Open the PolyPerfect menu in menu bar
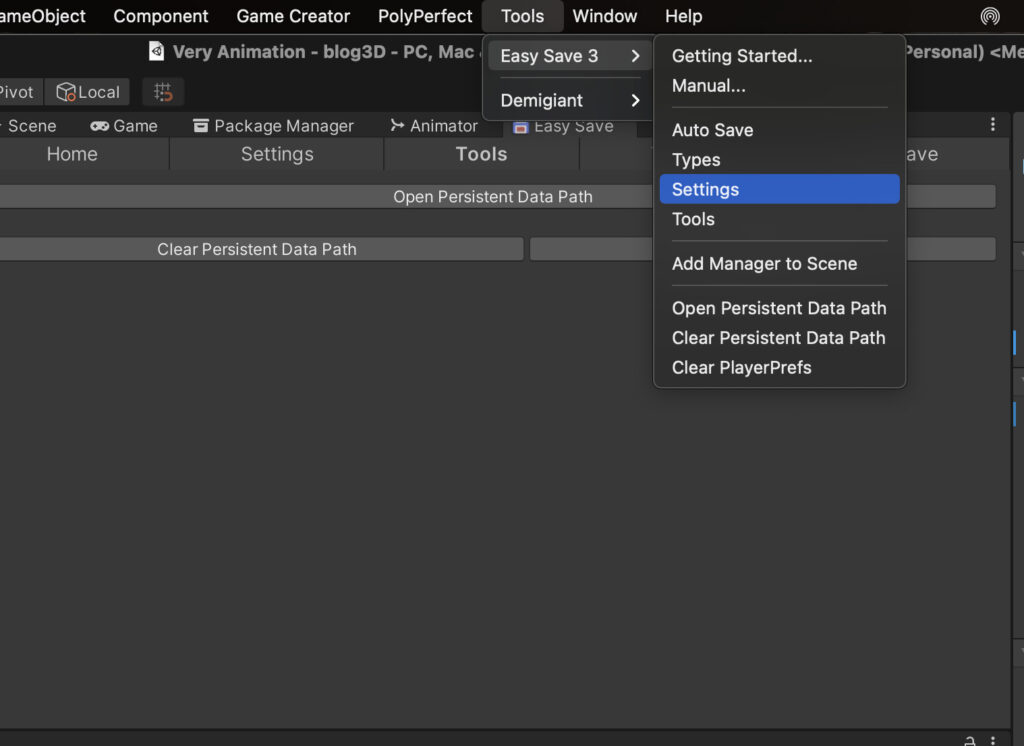 (x=425, y=16)
